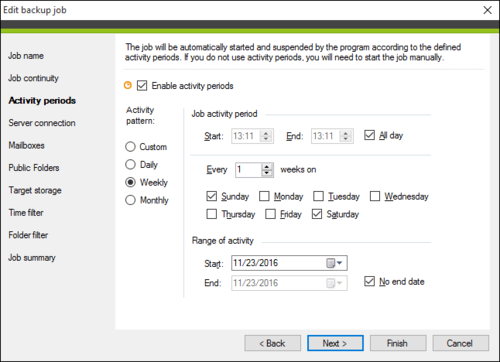Viewport: 500px width, 362px height.
Task: Go to the Server connection step
Action: [42, 123]
